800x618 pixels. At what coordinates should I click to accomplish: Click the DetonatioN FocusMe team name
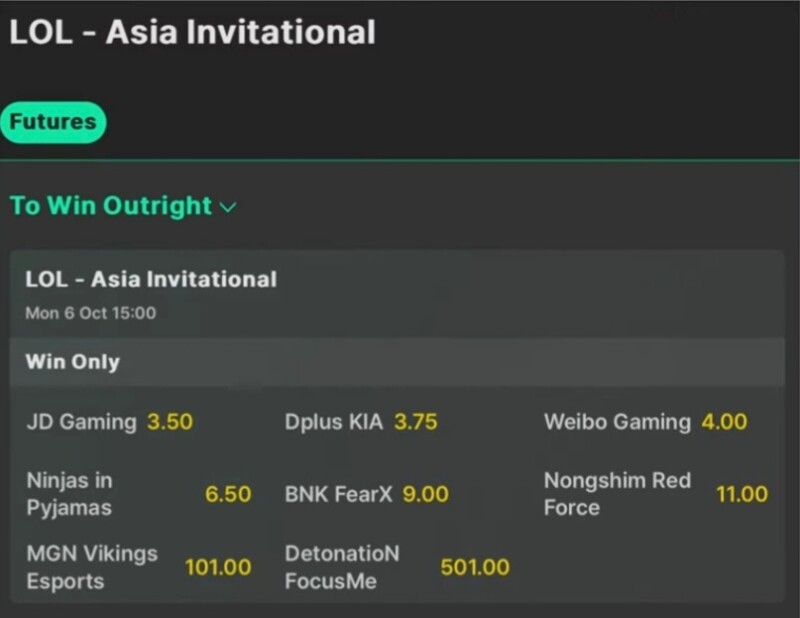(342, 567)
